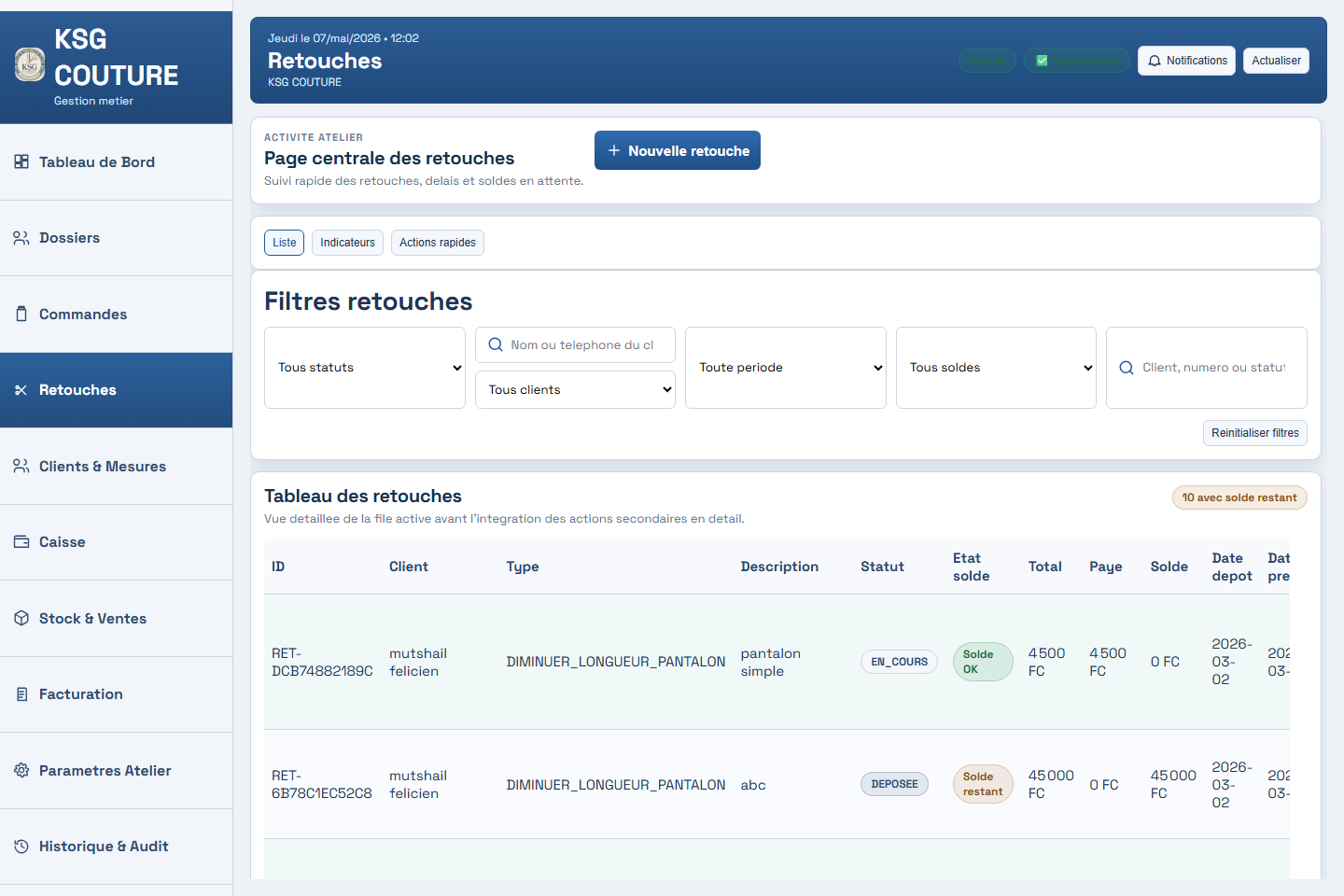Click the bell icon in Notifications
Viewport: 1344px width, 896px height.
coord(1155,61)
